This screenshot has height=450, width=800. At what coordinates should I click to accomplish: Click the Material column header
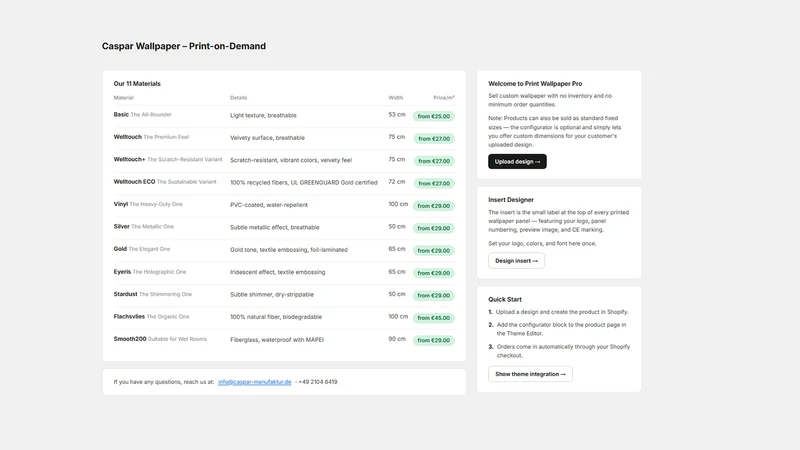(x=123, y=97)
